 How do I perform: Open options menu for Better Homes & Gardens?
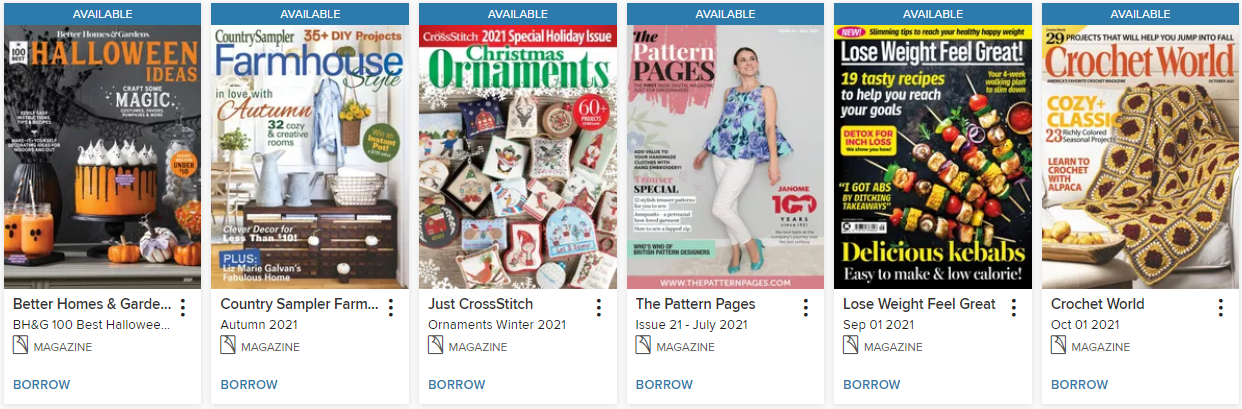tap(183, 308)
